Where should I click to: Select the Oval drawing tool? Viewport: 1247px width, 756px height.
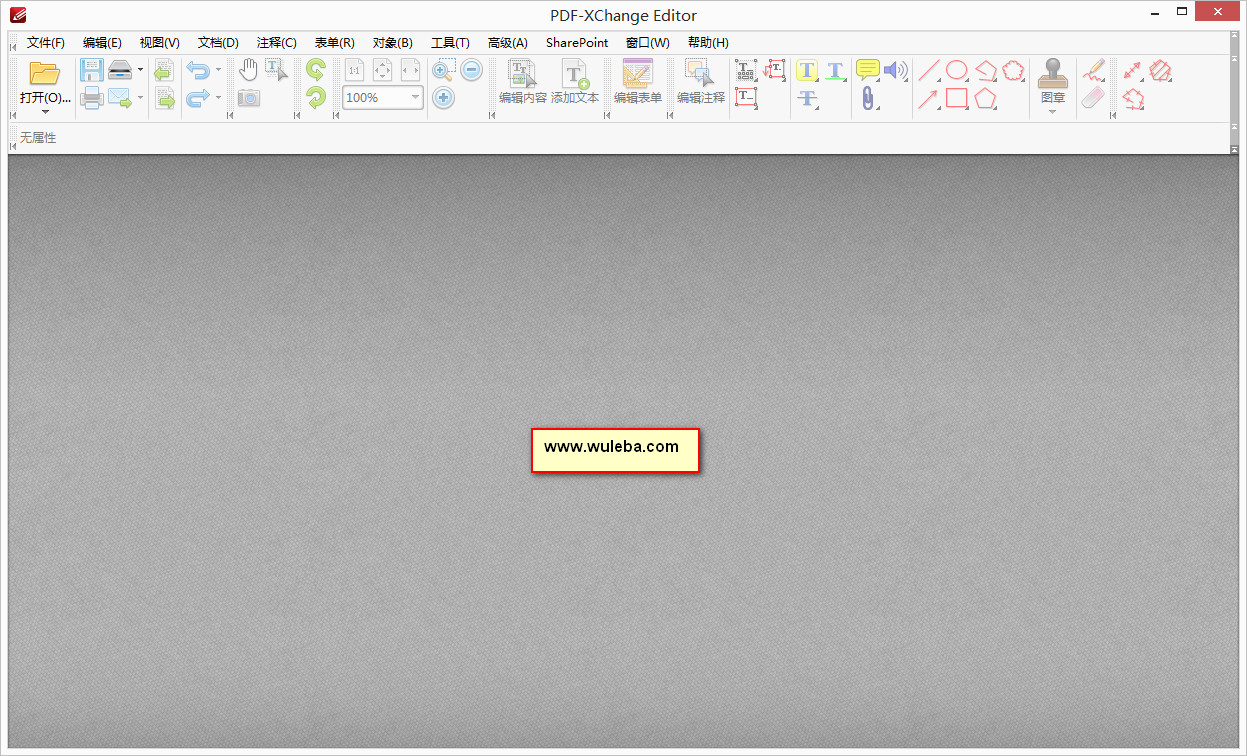(x=957, y=70)
